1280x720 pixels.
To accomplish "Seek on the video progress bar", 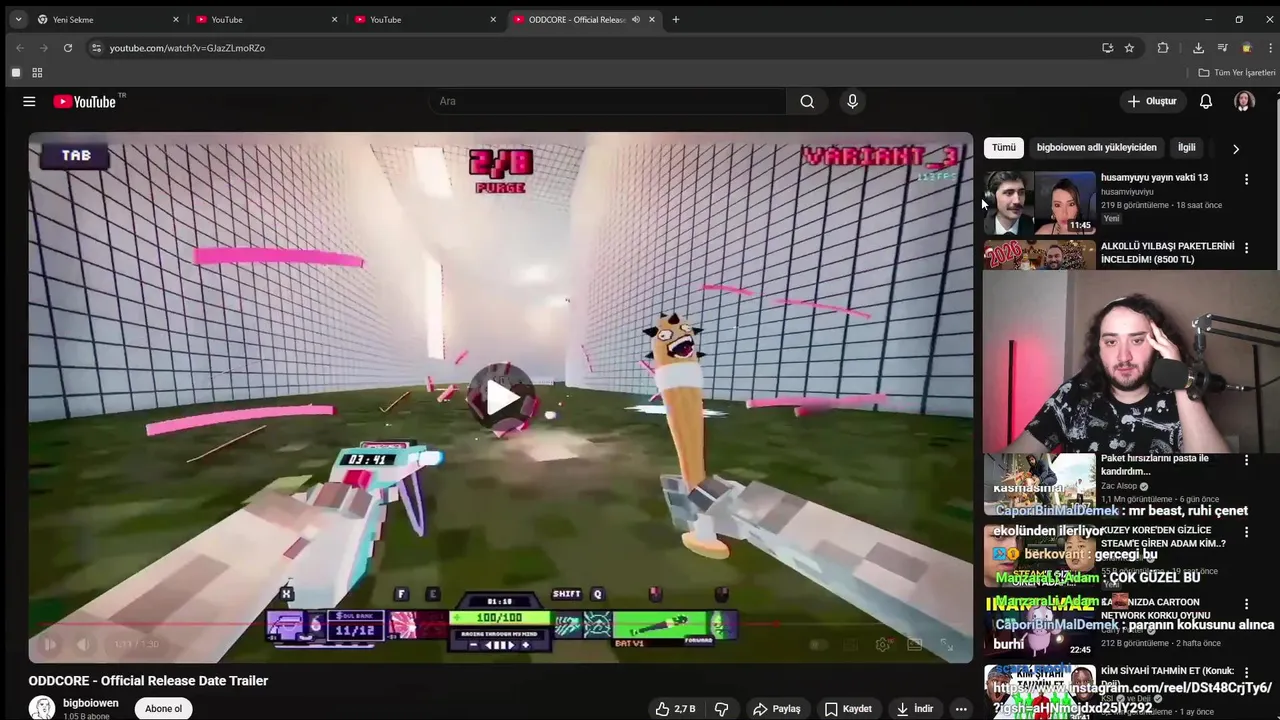I will point(500,625).
